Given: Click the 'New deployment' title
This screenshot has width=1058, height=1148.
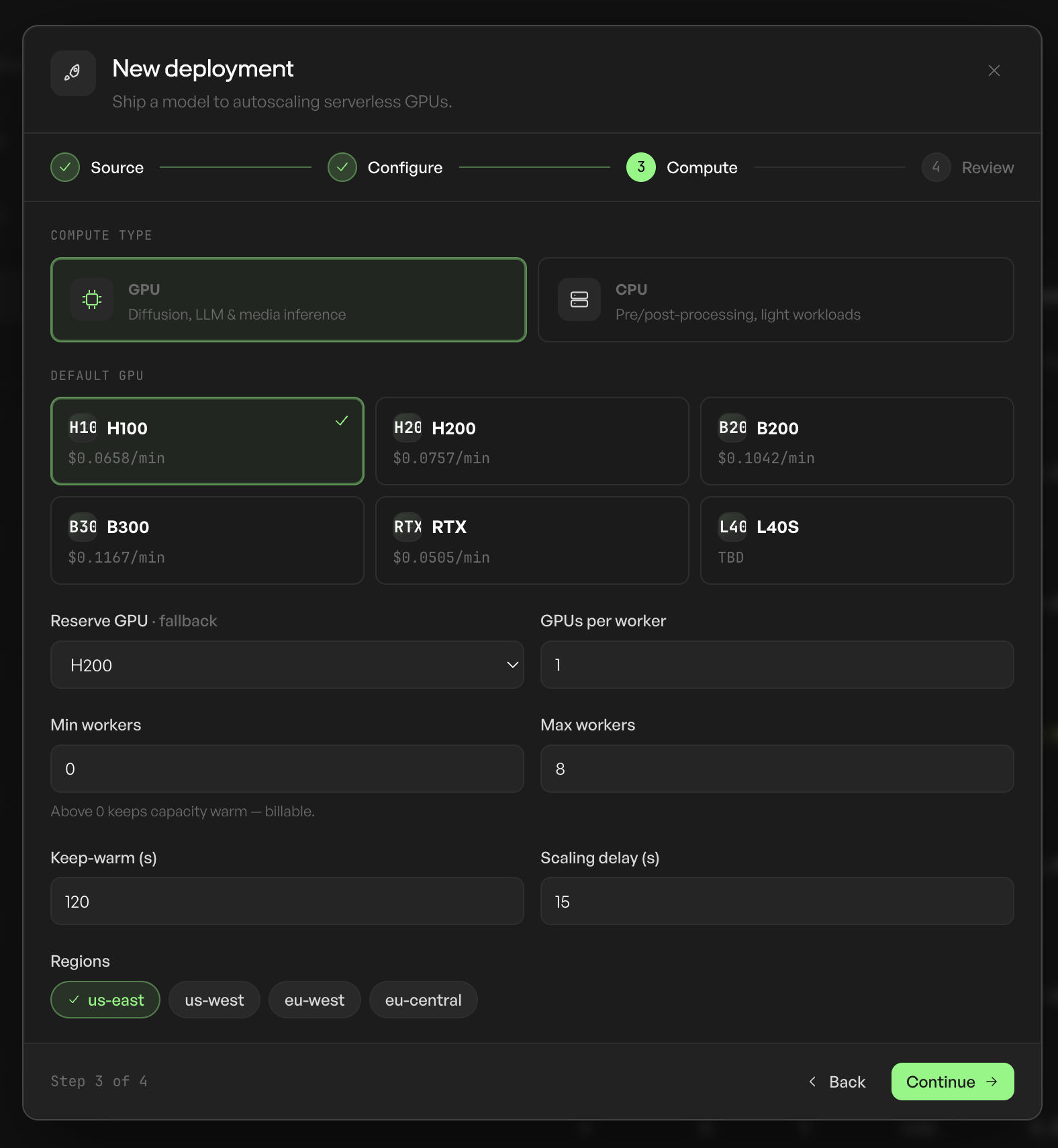Looking at the screenshot, I should pos(203,68).
